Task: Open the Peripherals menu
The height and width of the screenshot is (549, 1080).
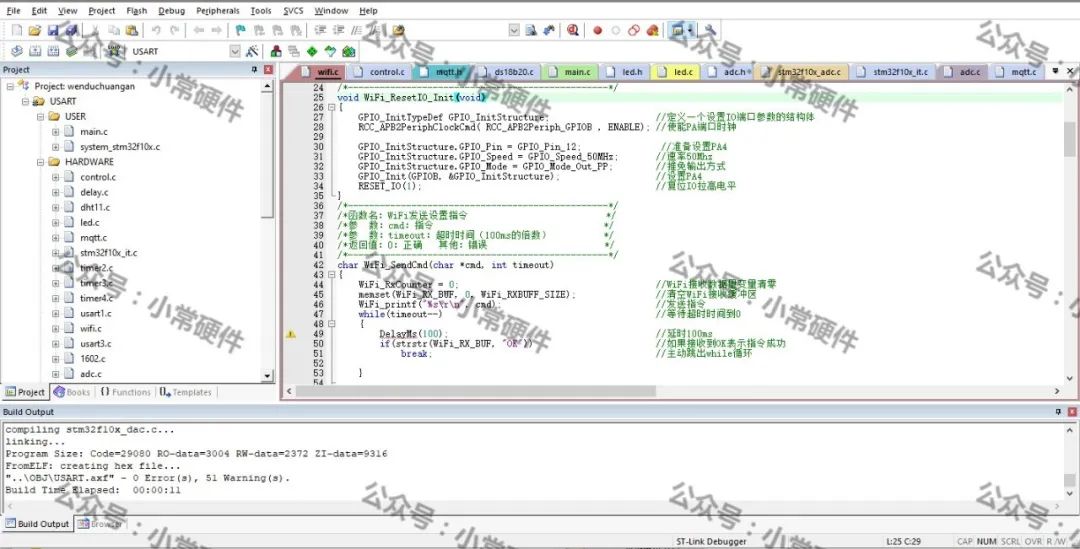Action: [217, 11]
